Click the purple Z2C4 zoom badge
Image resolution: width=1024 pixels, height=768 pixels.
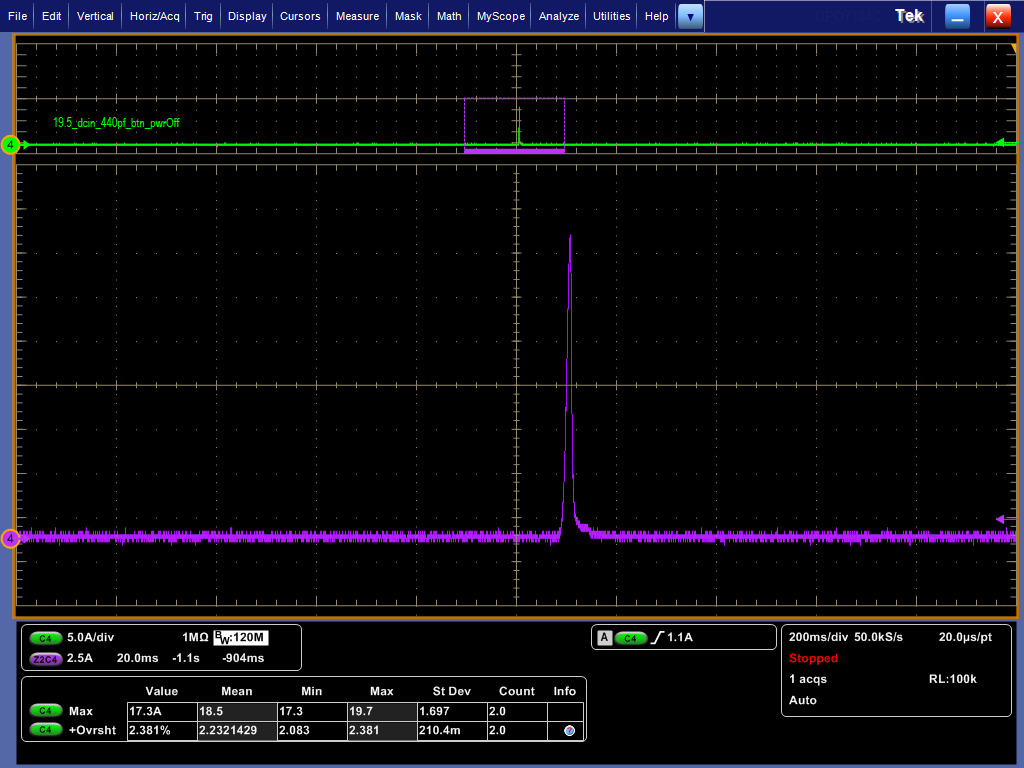[x=46, y=658]
